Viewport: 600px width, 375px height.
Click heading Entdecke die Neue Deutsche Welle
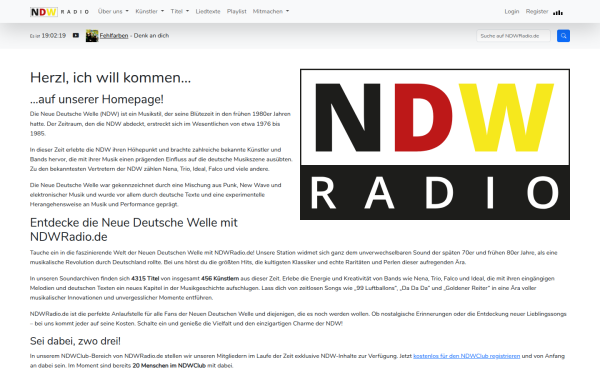coord(134,230)
